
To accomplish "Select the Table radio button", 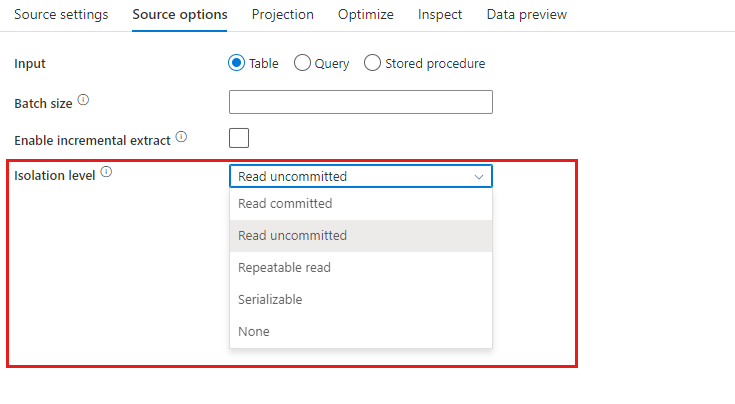I will (x=236, y=63).
